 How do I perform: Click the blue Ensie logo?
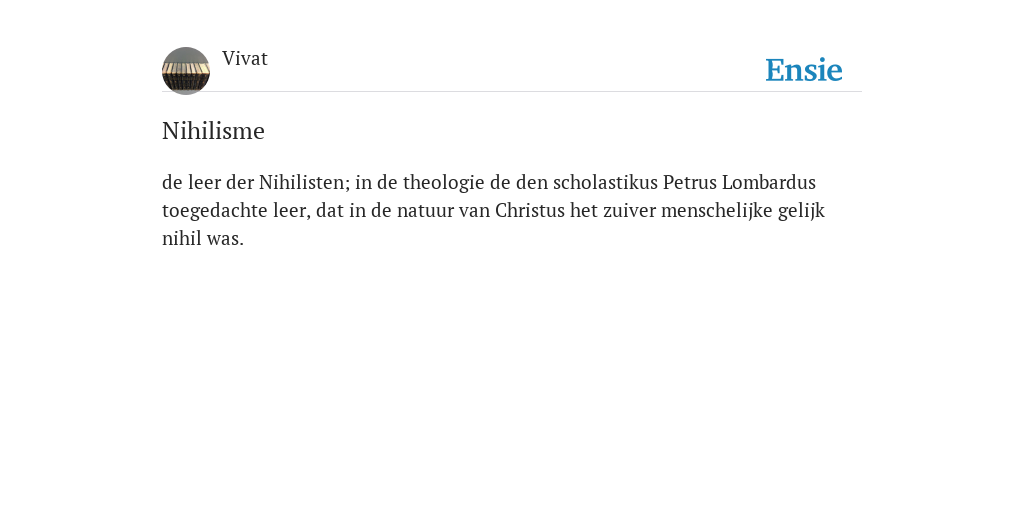(804, 70)
